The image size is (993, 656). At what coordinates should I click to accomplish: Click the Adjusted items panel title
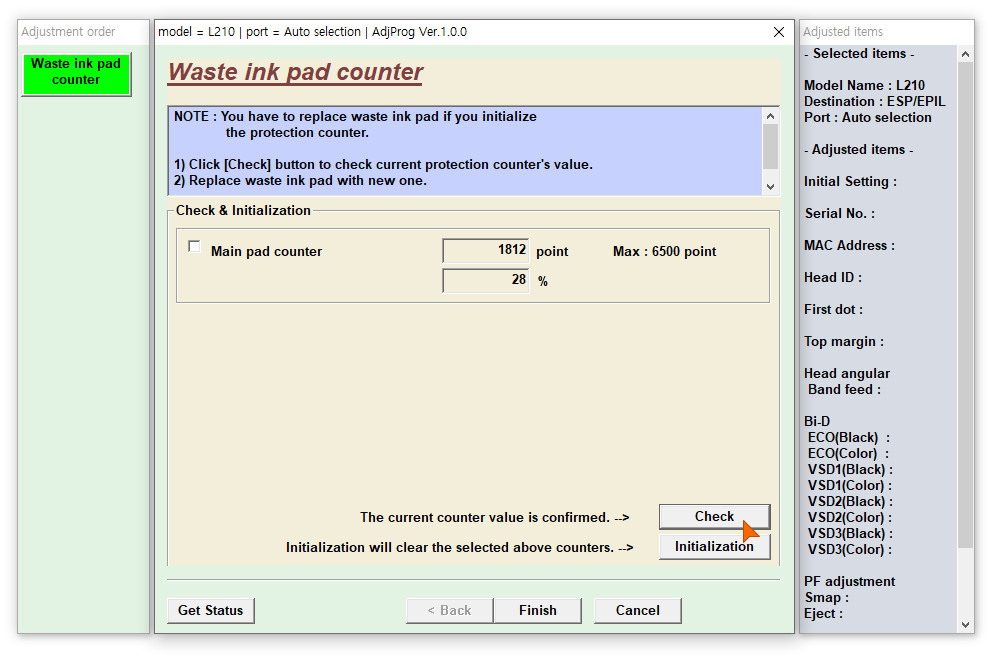coord(843,32)
